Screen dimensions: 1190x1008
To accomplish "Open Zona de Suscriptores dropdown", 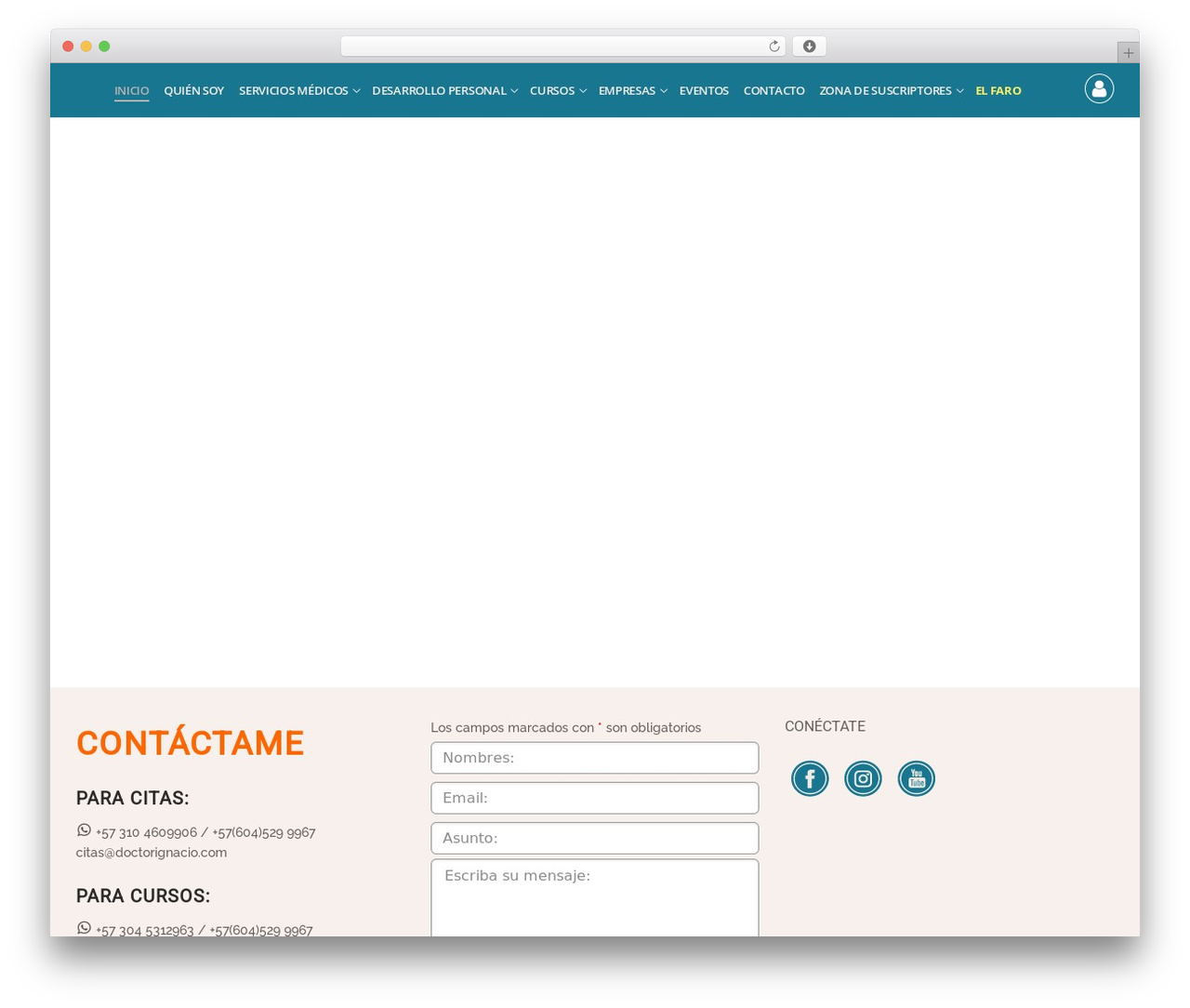I will (x=891, y=90).
